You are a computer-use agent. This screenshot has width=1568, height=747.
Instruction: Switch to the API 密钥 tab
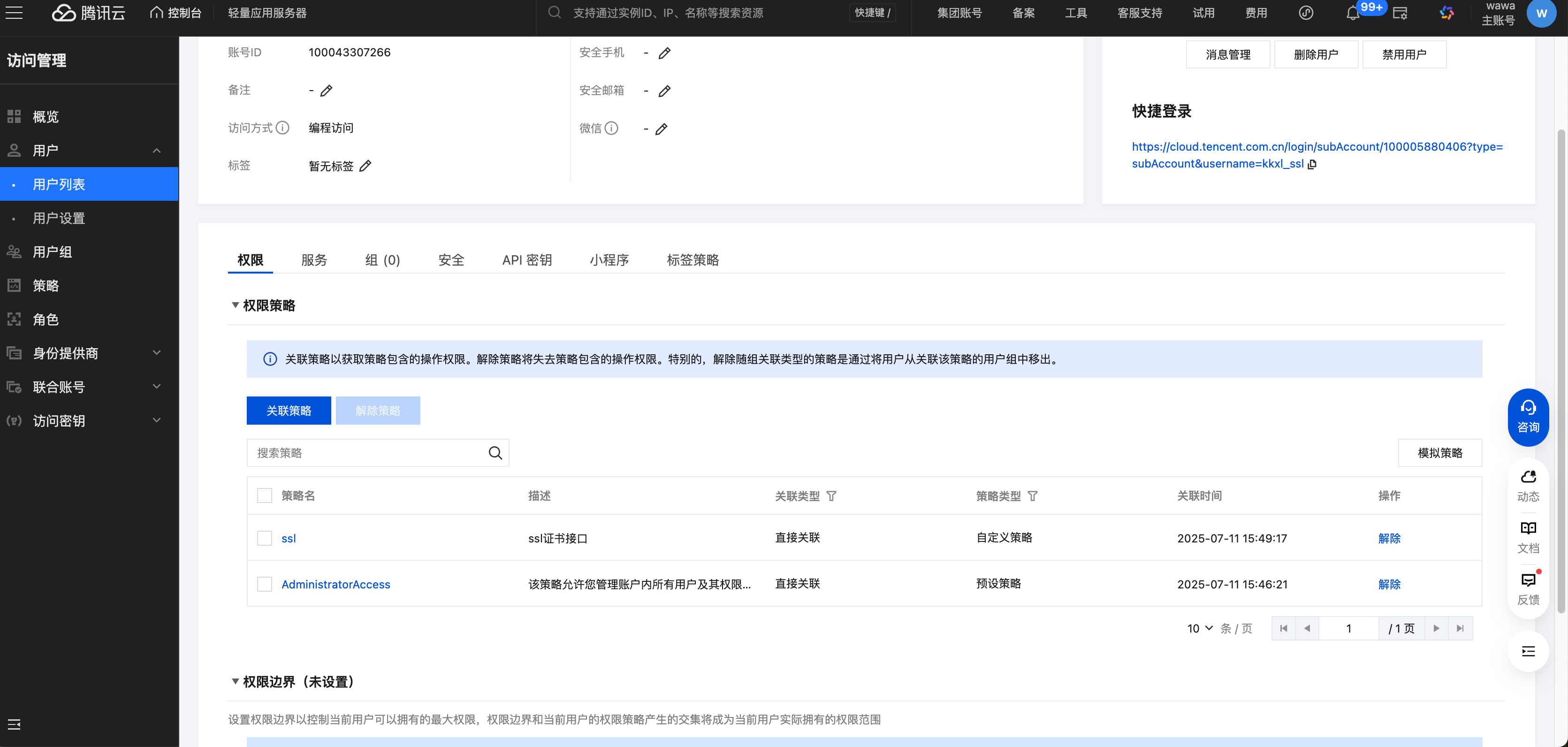point(526,260)
